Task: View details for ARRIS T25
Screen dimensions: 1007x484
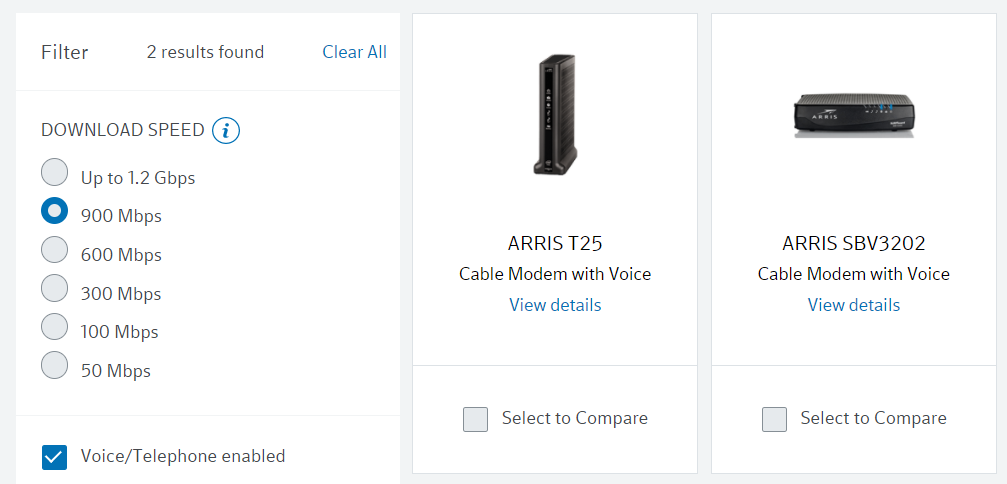Action: click(x=555, y=305)
